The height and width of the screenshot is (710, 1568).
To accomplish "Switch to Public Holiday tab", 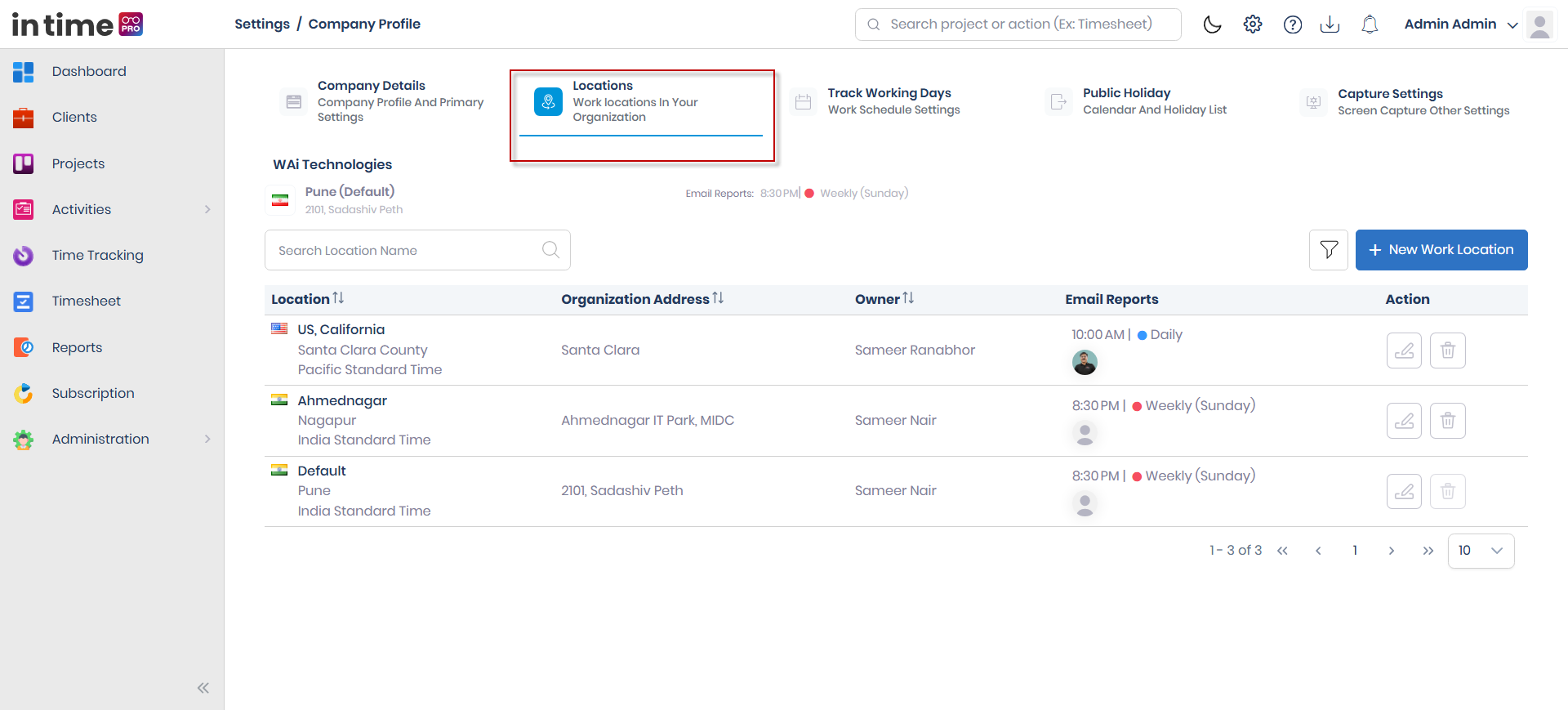I will pos(1137,101).
